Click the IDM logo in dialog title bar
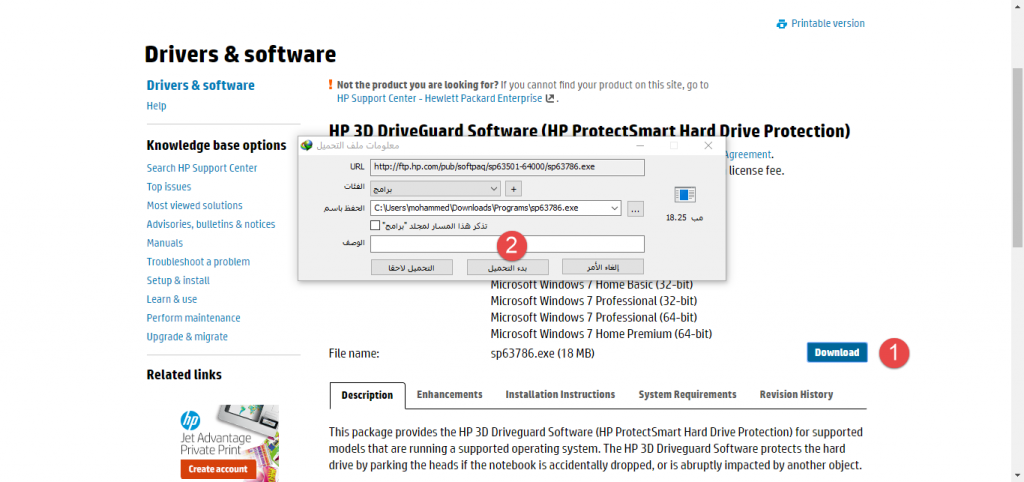 [x=307, y=146]
